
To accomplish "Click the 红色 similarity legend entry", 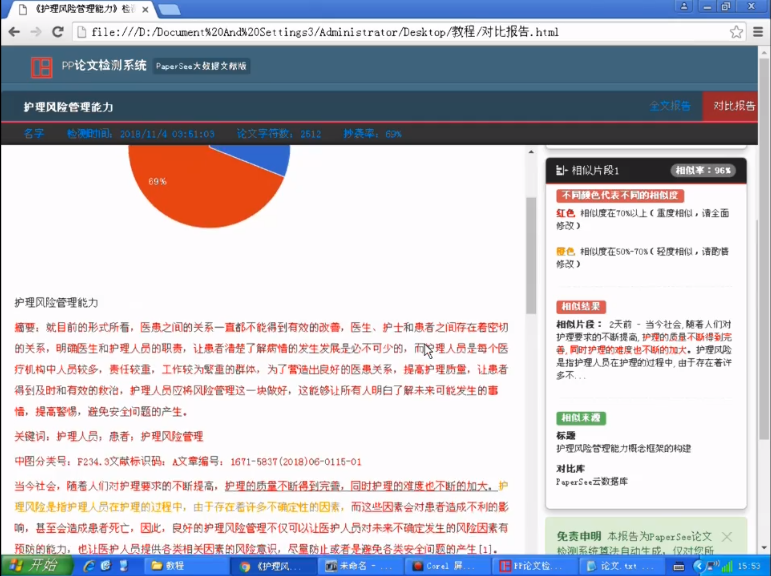I will click(x=643, y=219).
